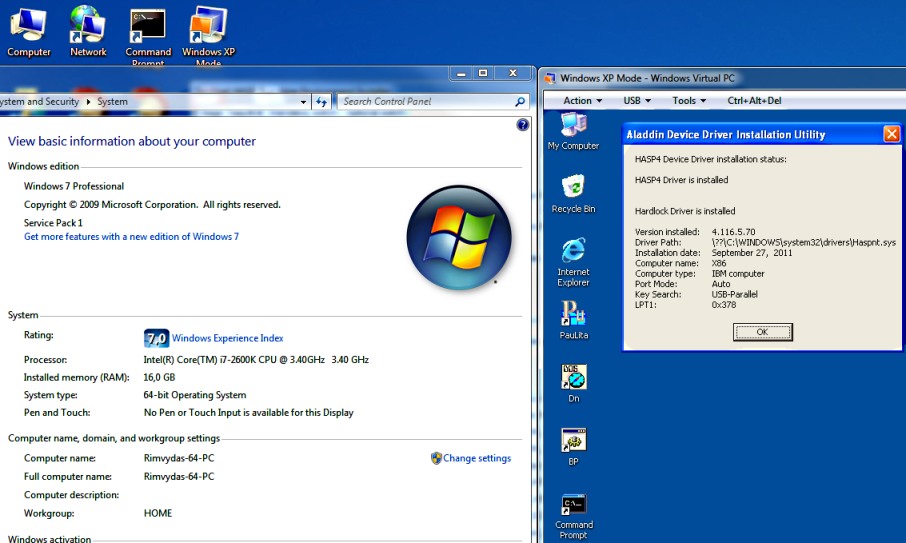Viewport: 906px width, 543px height.
Task: Click the shield icon beside Change settings
Action: [436, 458]
